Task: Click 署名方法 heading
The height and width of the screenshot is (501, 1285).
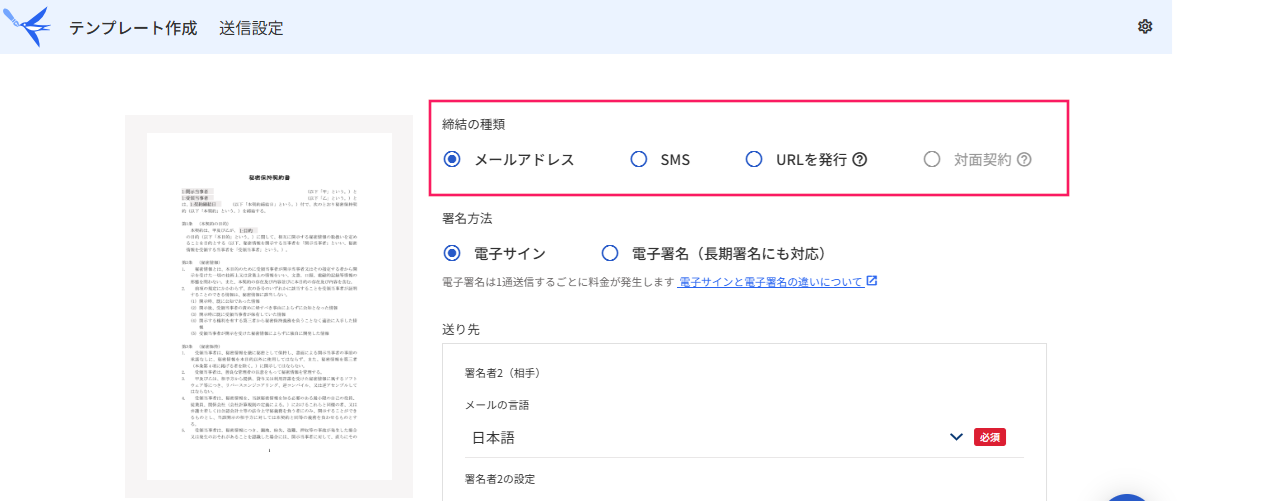Action: point(467,217)
